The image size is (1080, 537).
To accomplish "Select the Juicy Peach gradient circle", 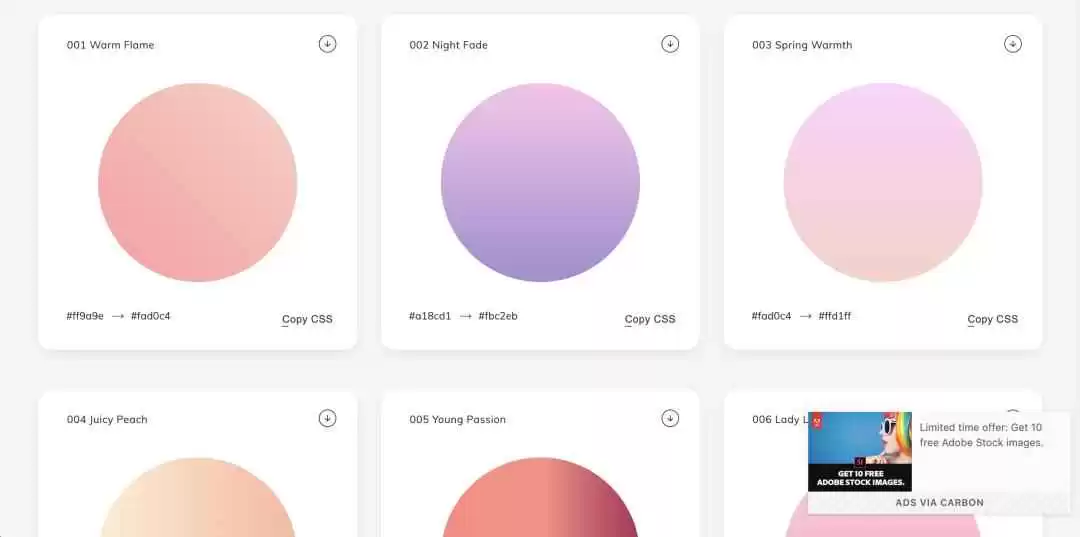I will click(x=198, y=497).
